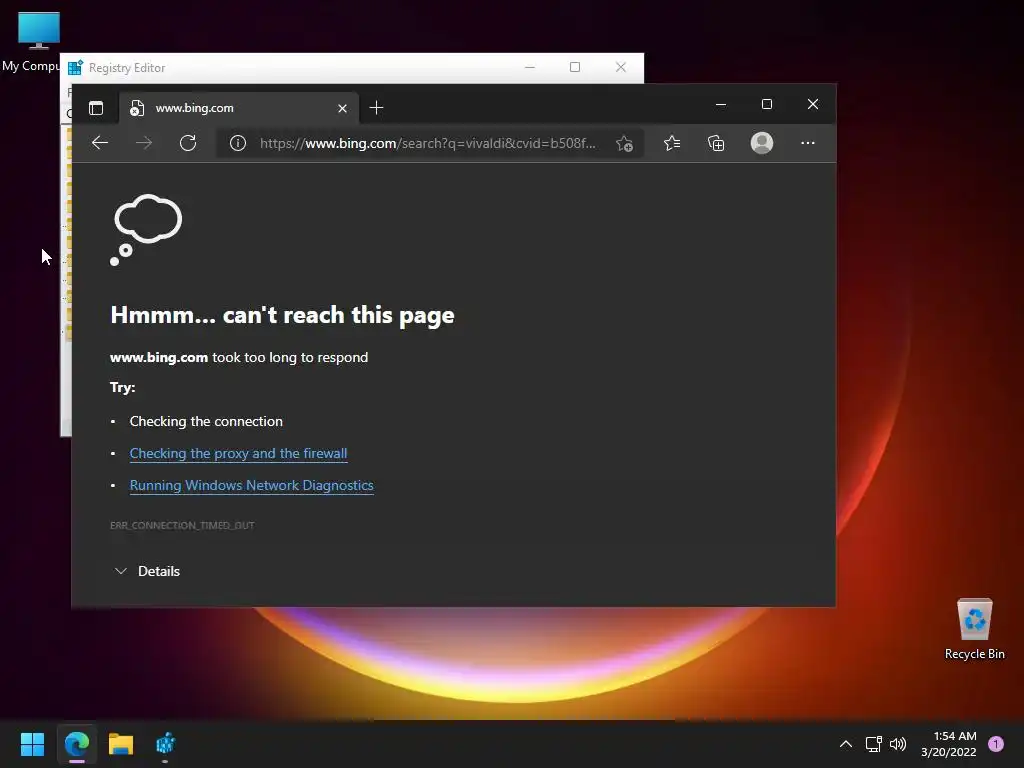
Task: Open the tab actions menu icon in Edge
Action: (x=96, y=108)
